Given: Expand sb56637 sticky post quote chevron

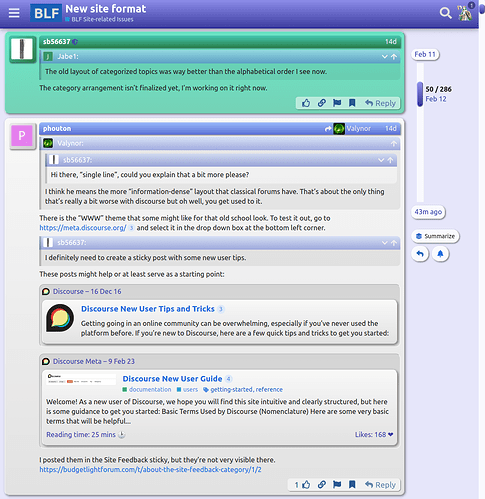Looking at the screenshot, I should [385, 243].
